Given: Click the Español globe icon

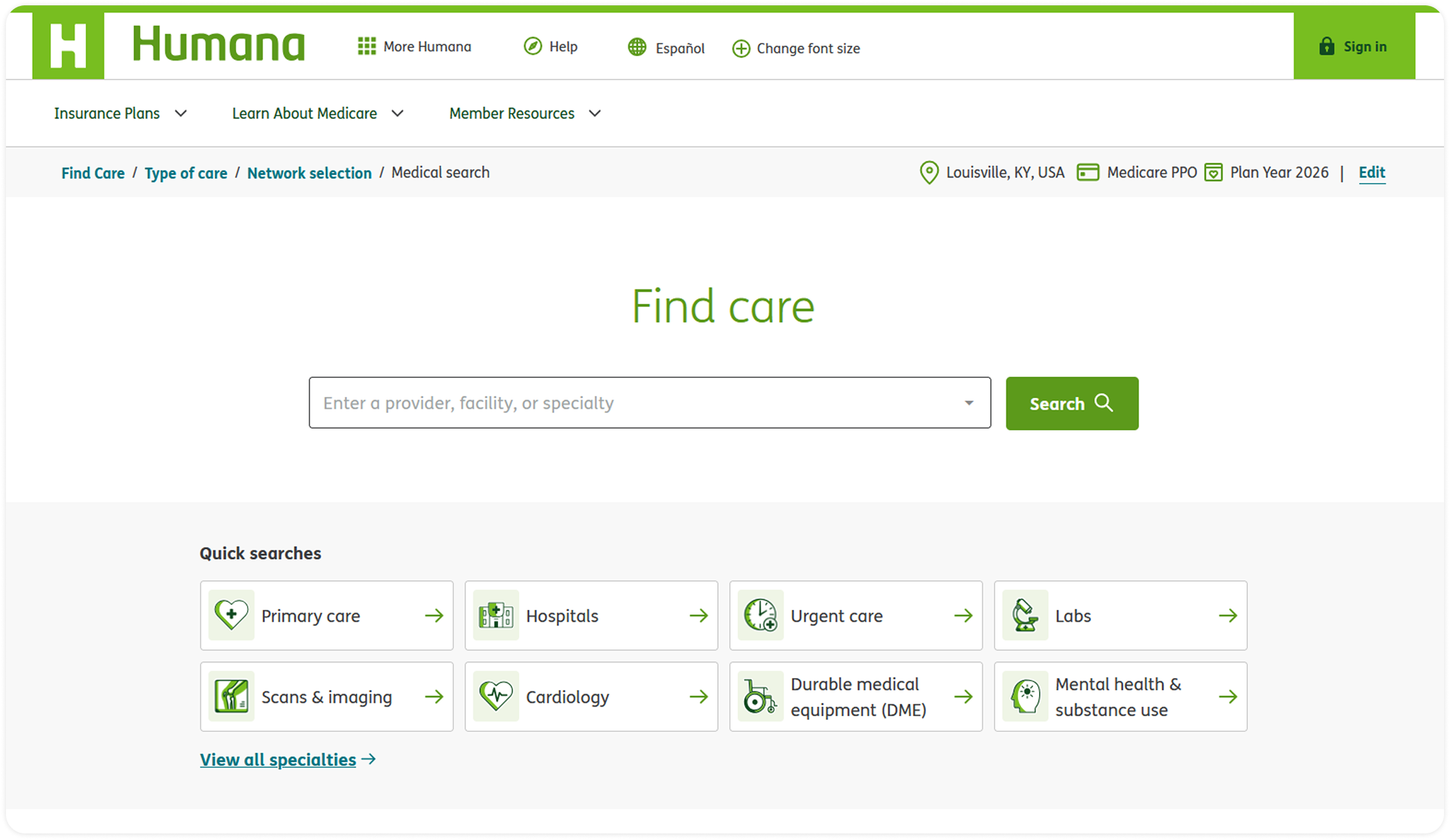Looking at the screenshot, I should (x=637, y=47).
